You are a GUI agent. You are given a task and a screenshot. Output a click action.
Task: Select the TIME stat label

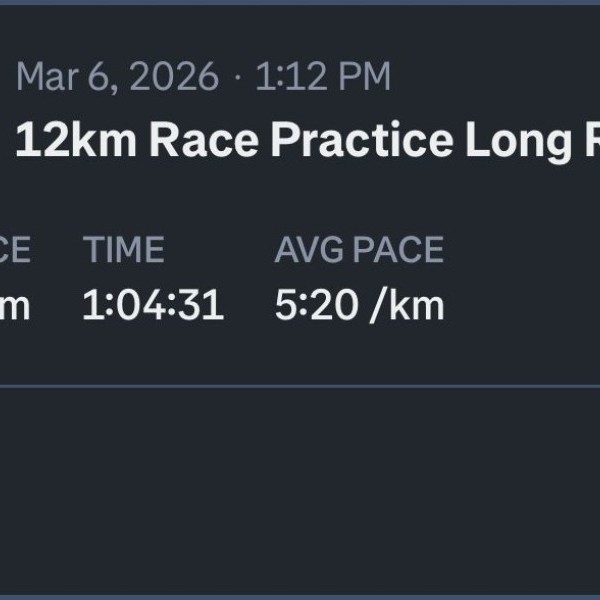coord(123,249)
